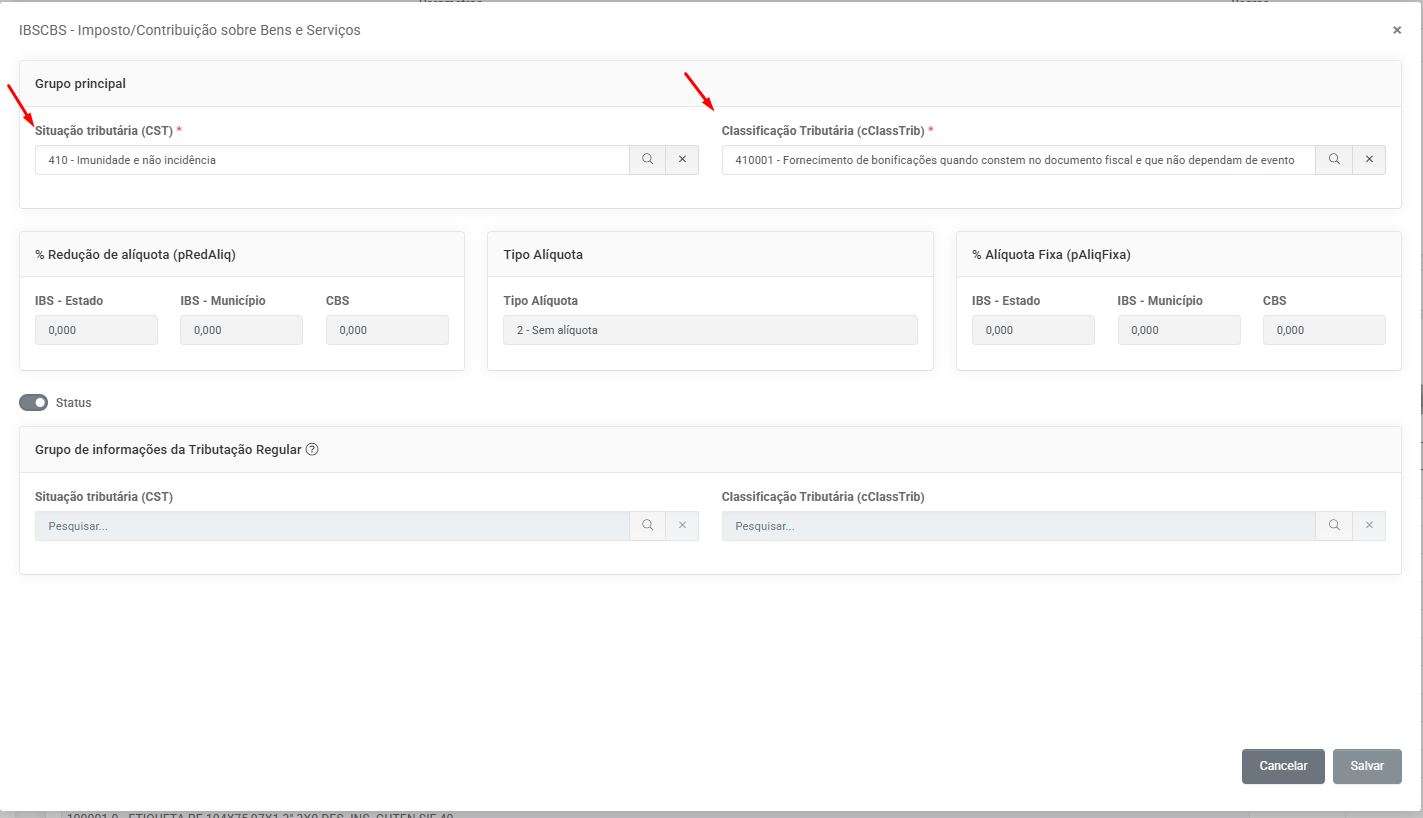Click the field showing 410001 - Fornecimento de bonificações

pos(1019,160)
